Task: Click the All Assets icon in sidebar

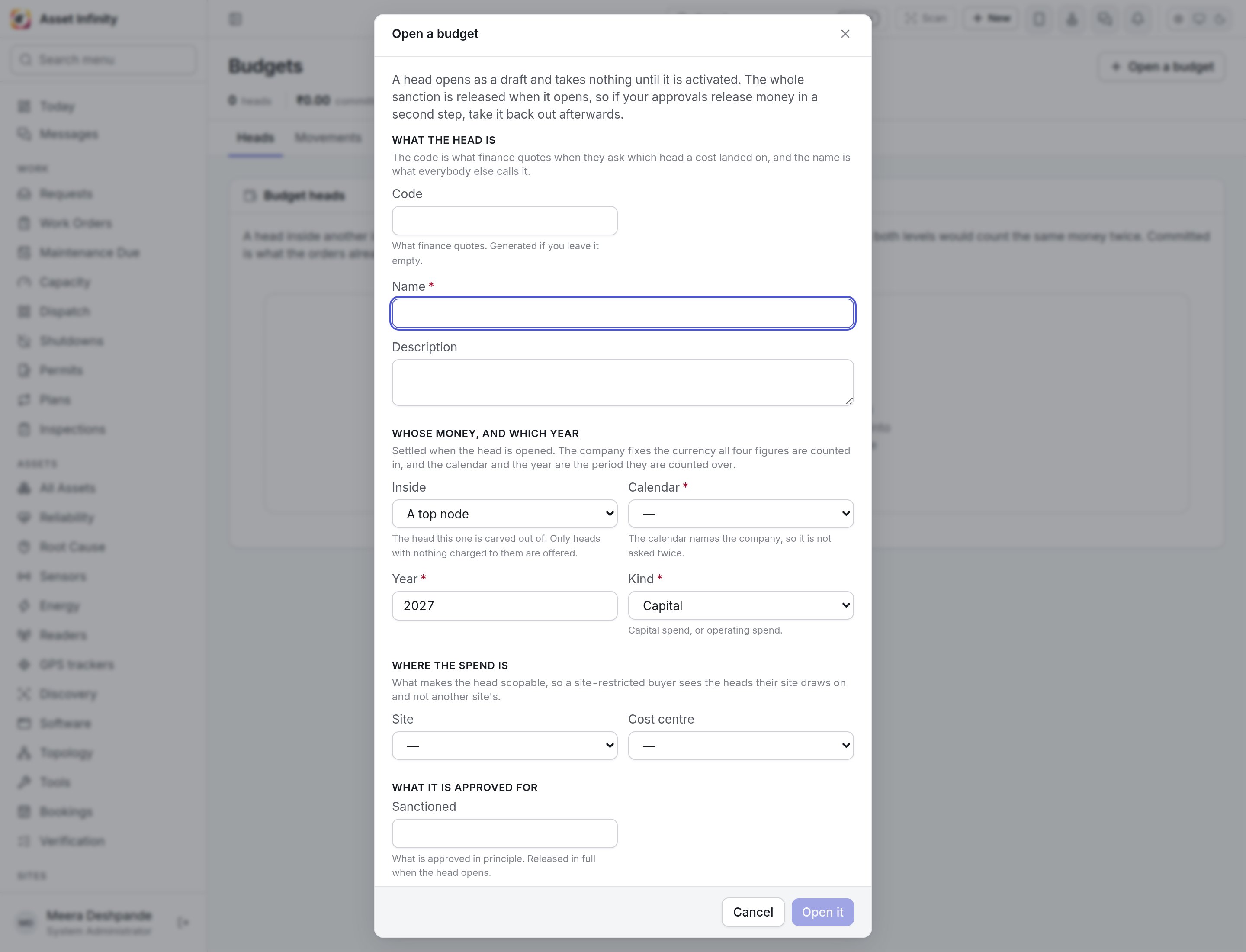Action: coord(24,488)
